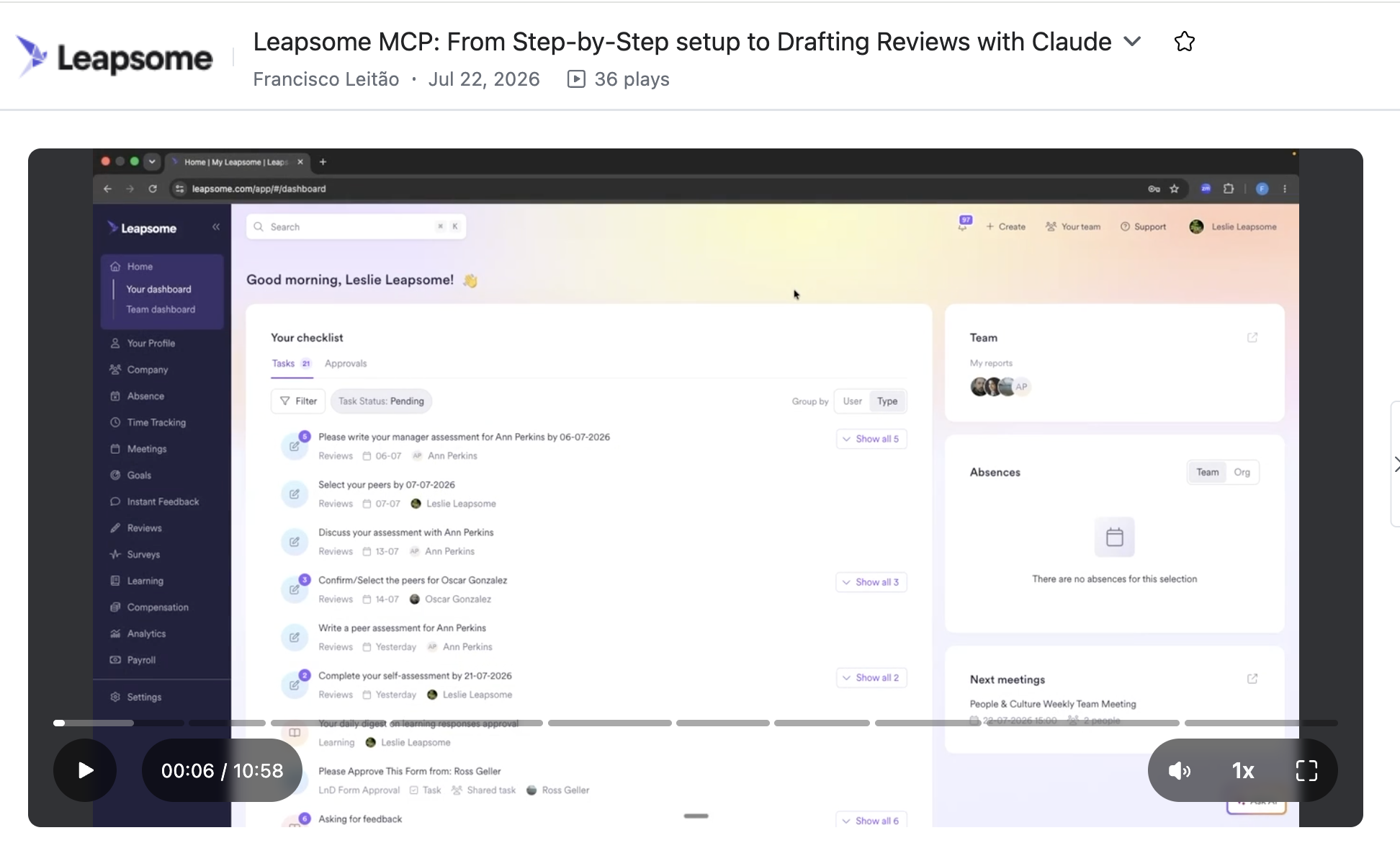The image size is (1400, 856).
Task: Open Analytics in sidebar
Action: (146, 634)
